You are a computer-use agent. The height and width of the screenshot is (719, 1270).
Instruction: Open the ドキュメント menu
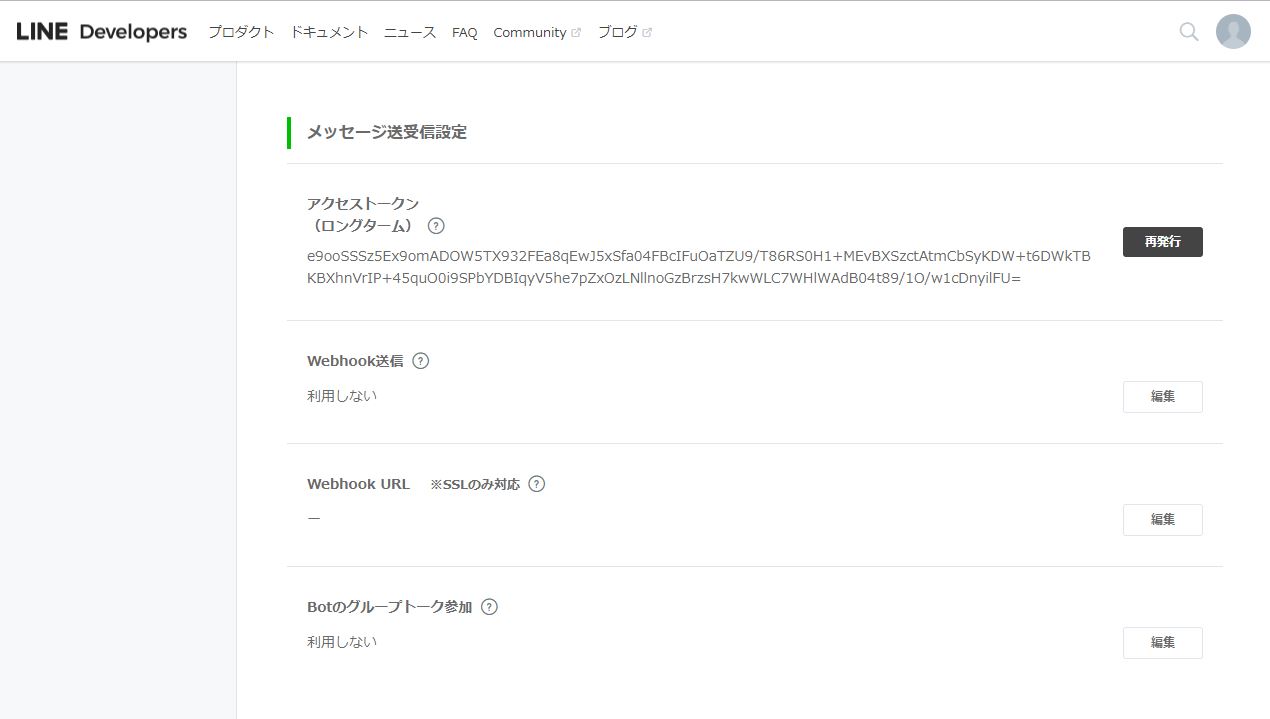click(x=329, y=32)
